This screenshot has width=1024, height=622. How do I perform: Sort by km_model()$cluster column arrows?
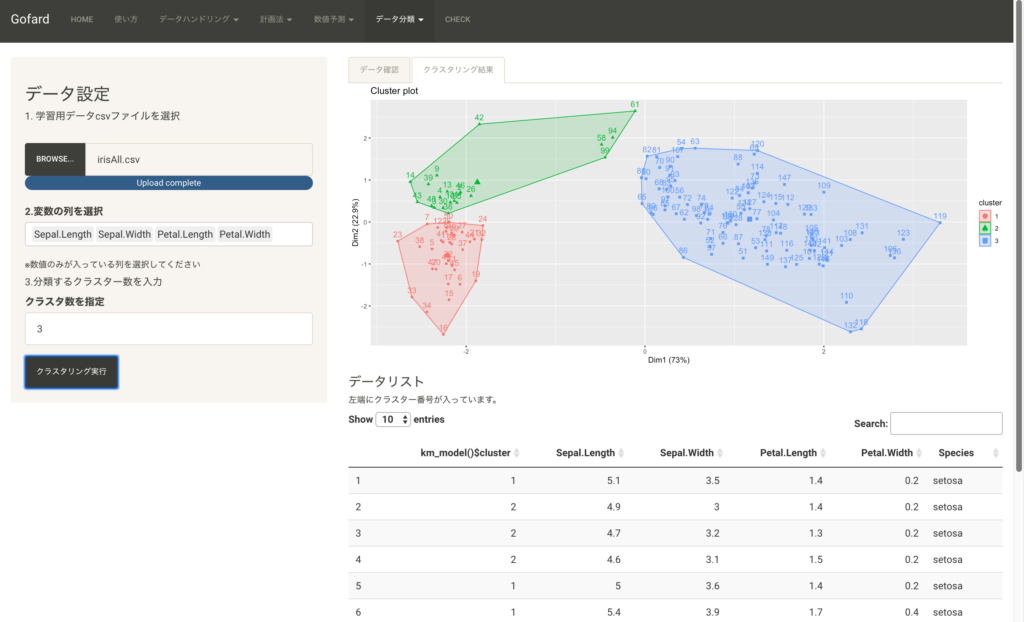[x=517, y=454]
